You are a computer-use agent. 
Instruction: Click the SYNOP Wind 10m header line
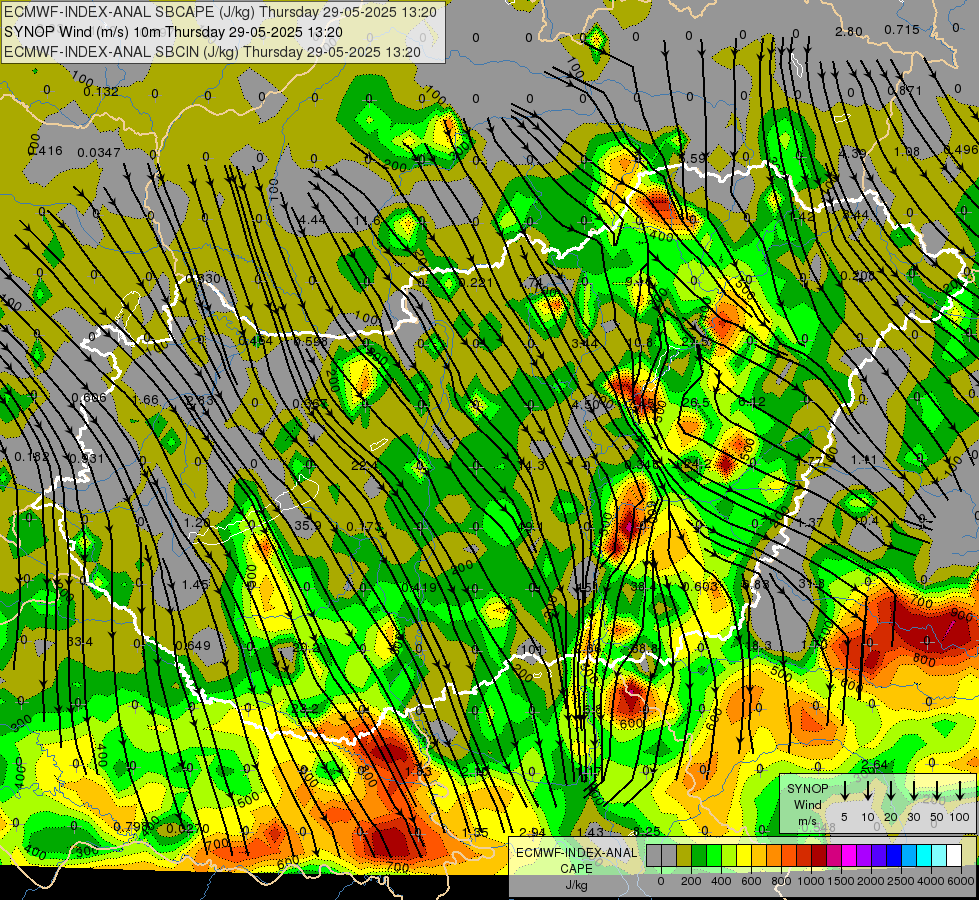[x=173, y=32]
